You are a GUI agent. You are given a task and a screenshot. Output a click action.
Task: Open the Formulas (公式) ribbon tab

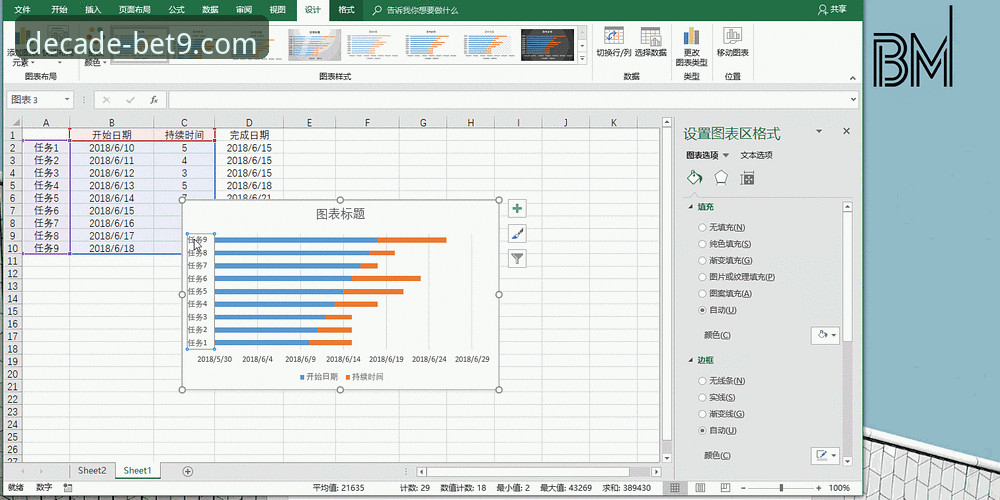[177, 10]
